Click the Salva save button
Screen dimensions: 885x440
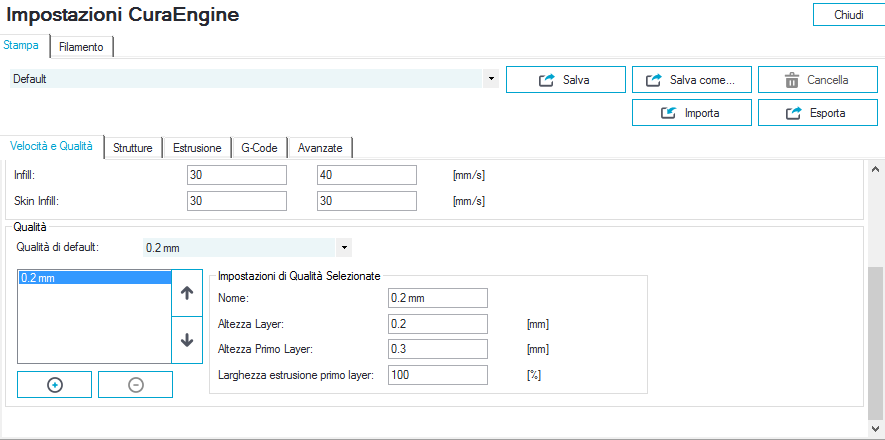click(x=565, y=80)
